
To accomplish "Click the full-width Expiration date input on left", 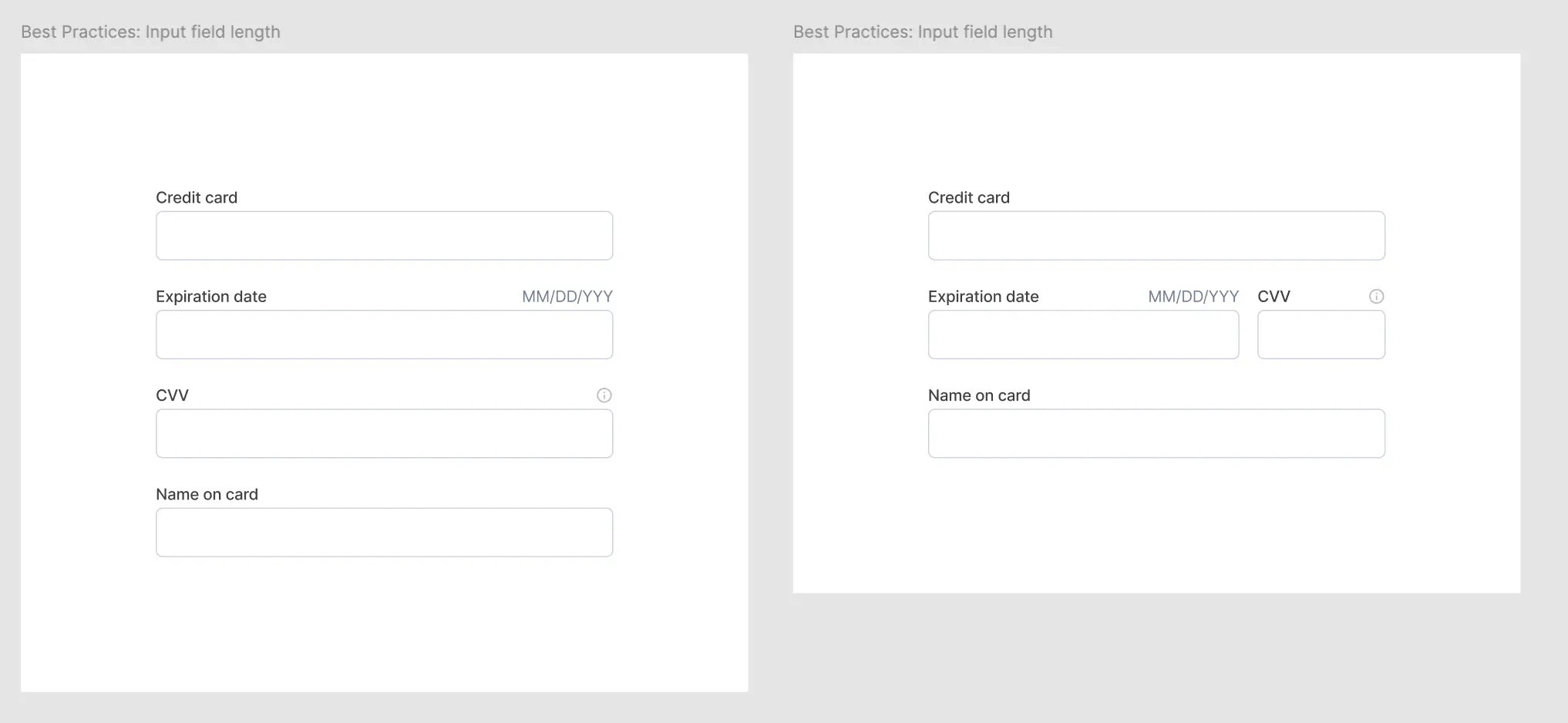I will point(384,335).
